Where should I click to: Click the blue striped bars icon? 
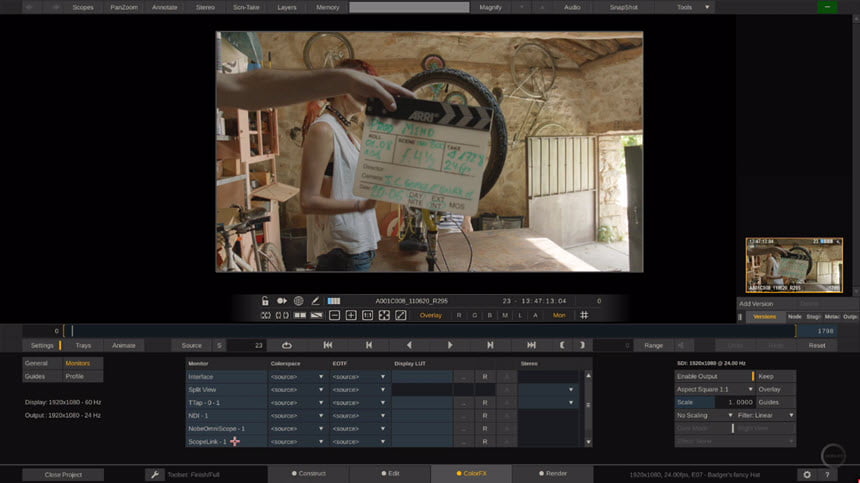point(333,301)
